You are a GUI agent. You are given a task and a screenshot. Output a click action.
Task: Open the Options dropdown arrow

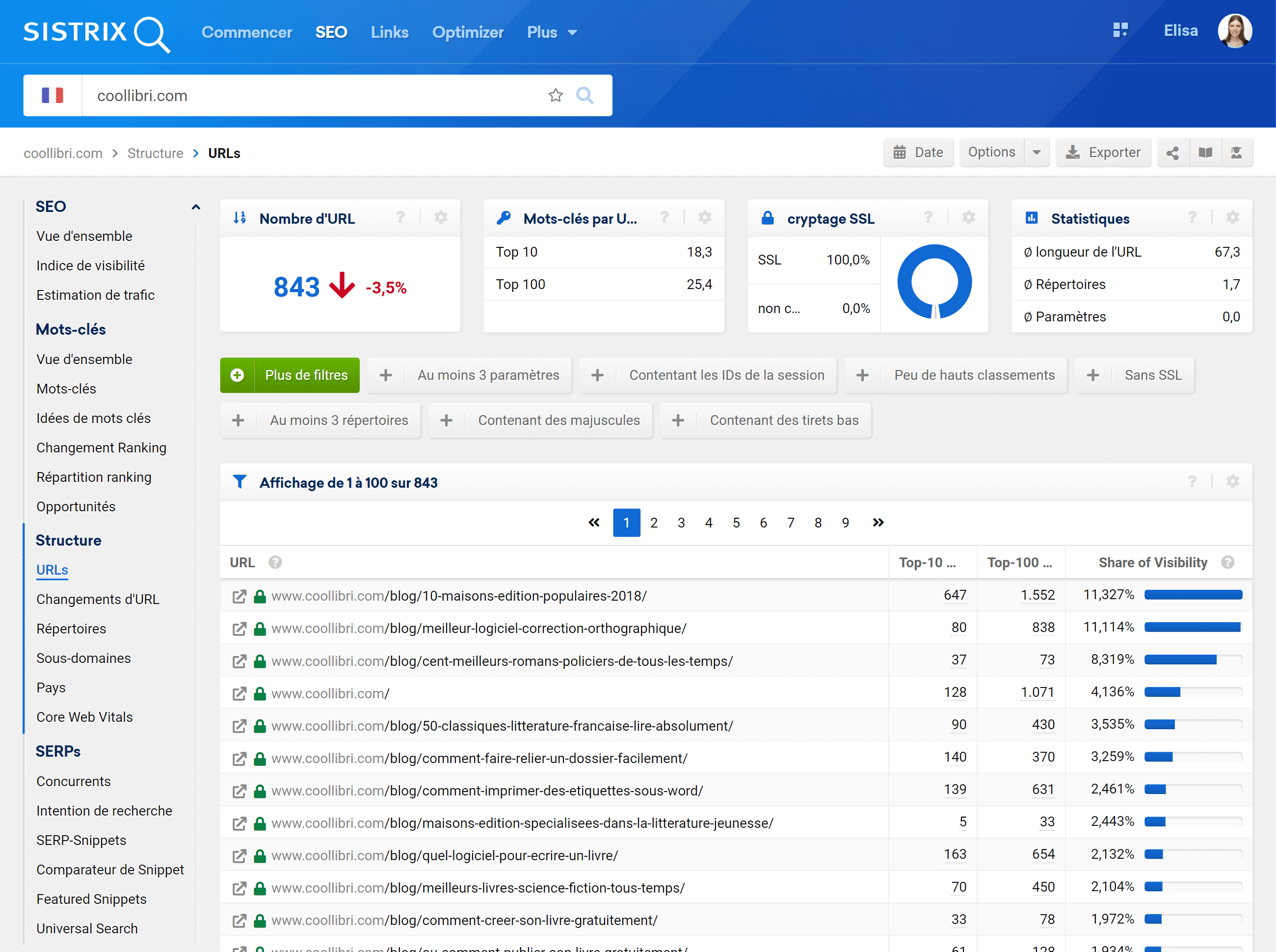pyautogui.click(x=1037, y=153)
